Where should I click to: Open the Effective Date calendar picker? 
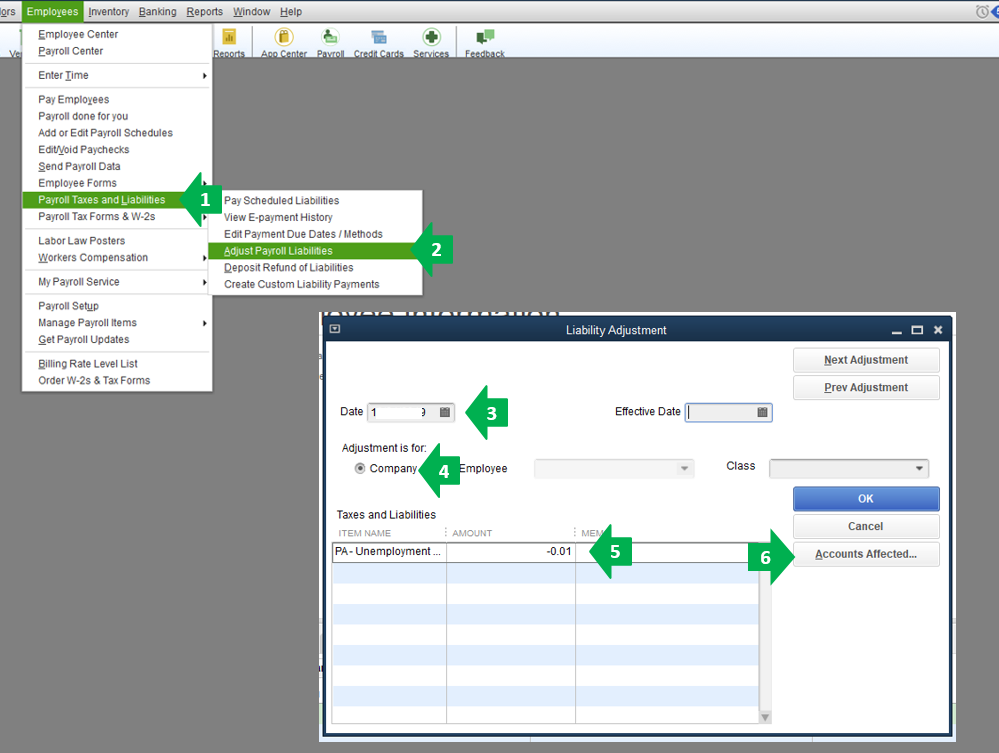coord(762,412)
